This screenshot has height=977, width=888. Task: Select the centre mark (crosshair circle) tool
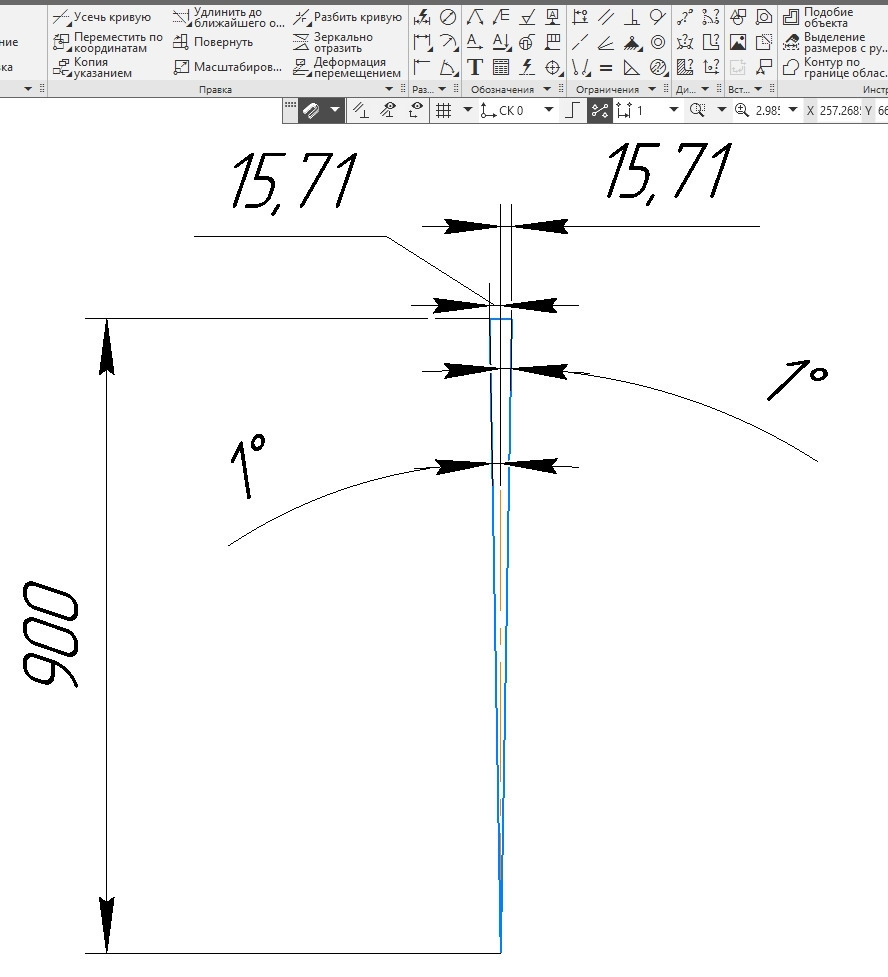click(553, 67)
